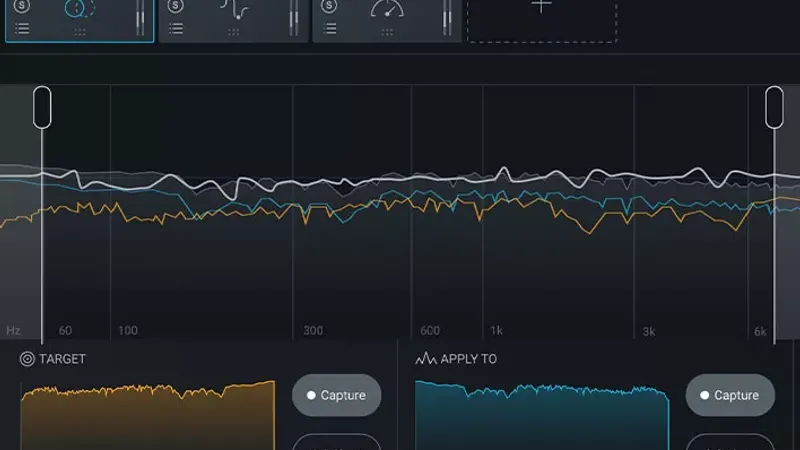Select the third module's gauge meter icon
The image size is (800, 450).
386,10
